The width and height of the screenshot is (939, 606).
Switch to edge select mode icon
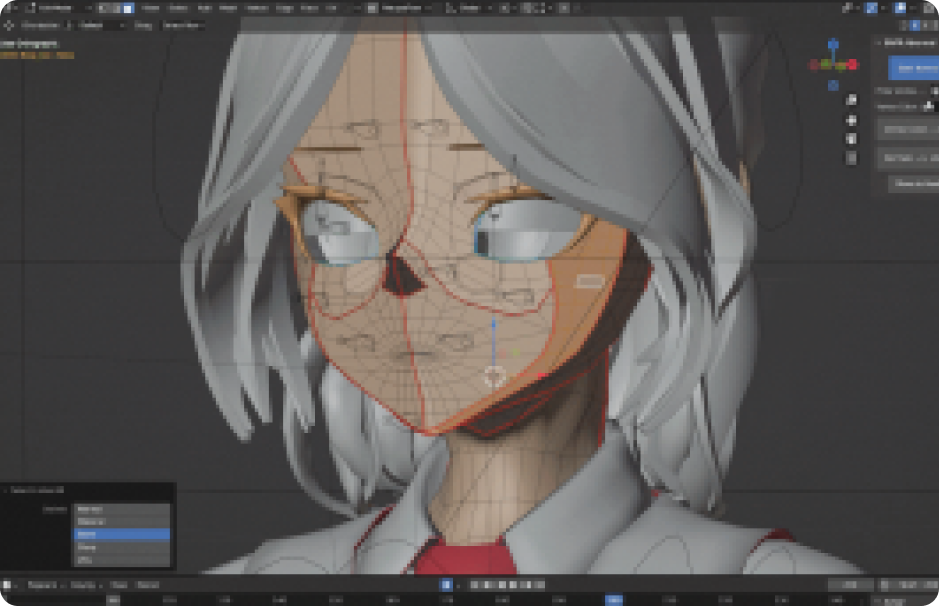(115, 8)
